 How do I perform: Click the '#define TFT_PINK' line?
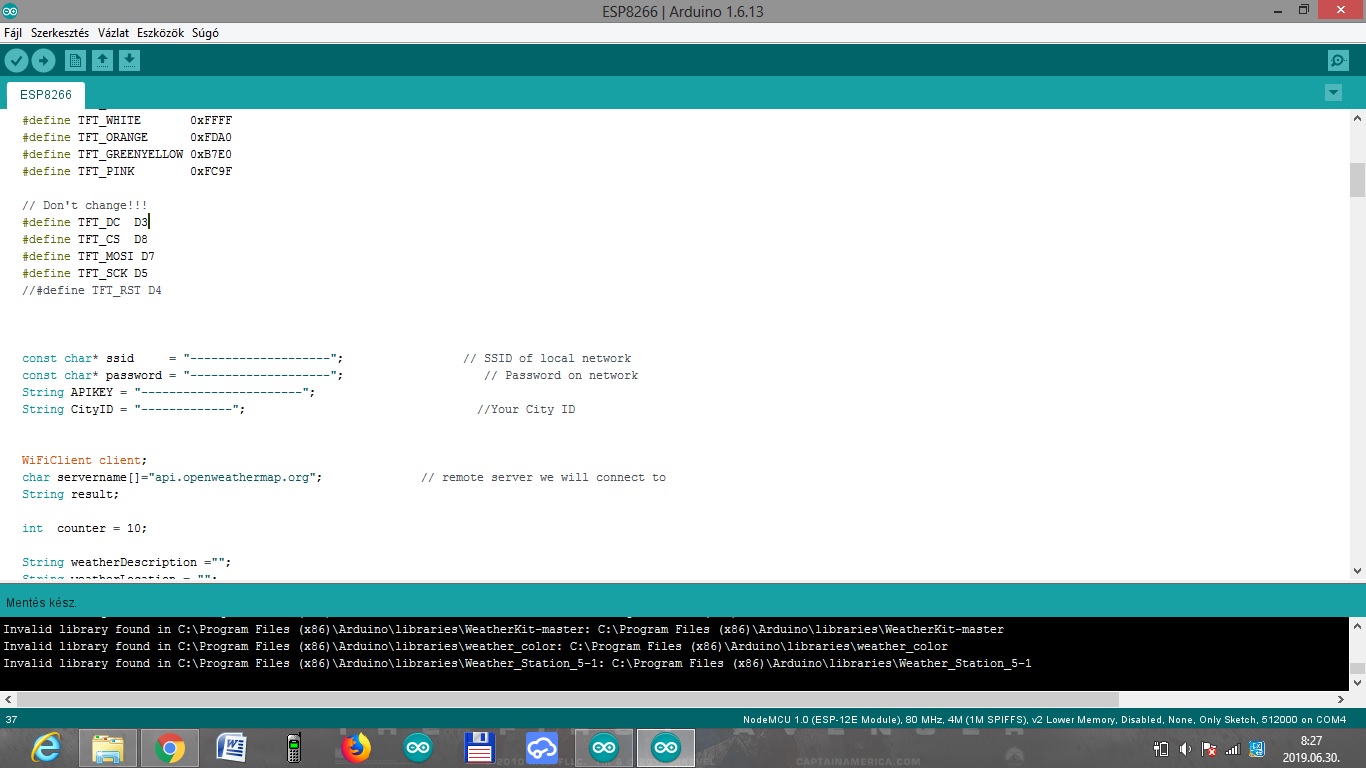[127, 171]
